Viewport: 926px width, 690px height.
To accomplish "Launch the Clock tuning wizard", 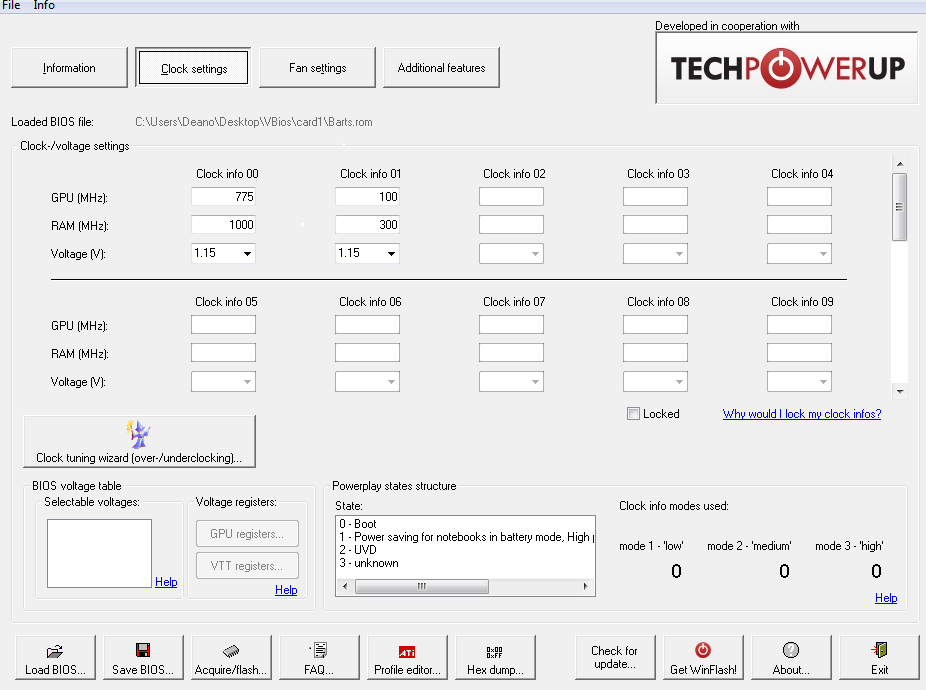I will coord(139,441).
